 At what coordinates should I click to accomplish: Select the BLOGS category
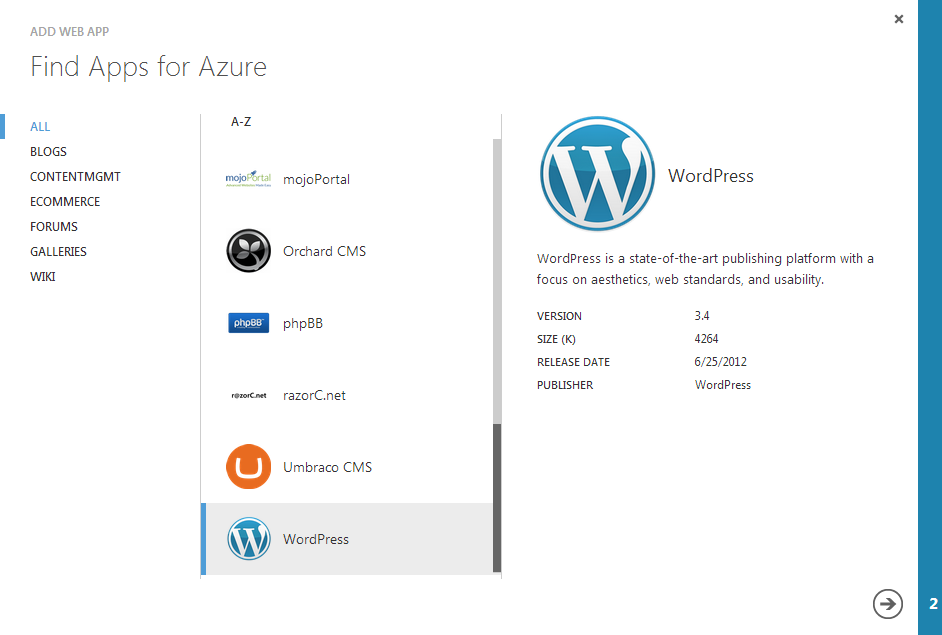49,151
